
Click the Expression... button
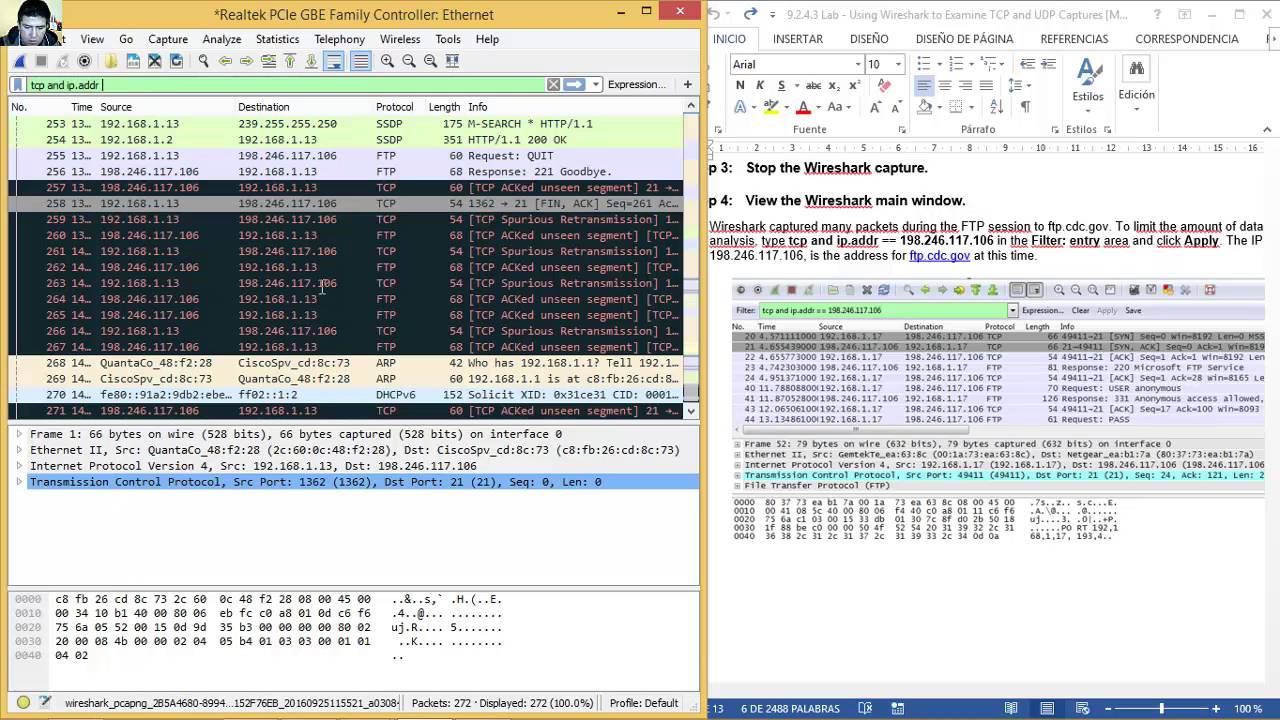[636, 84]
